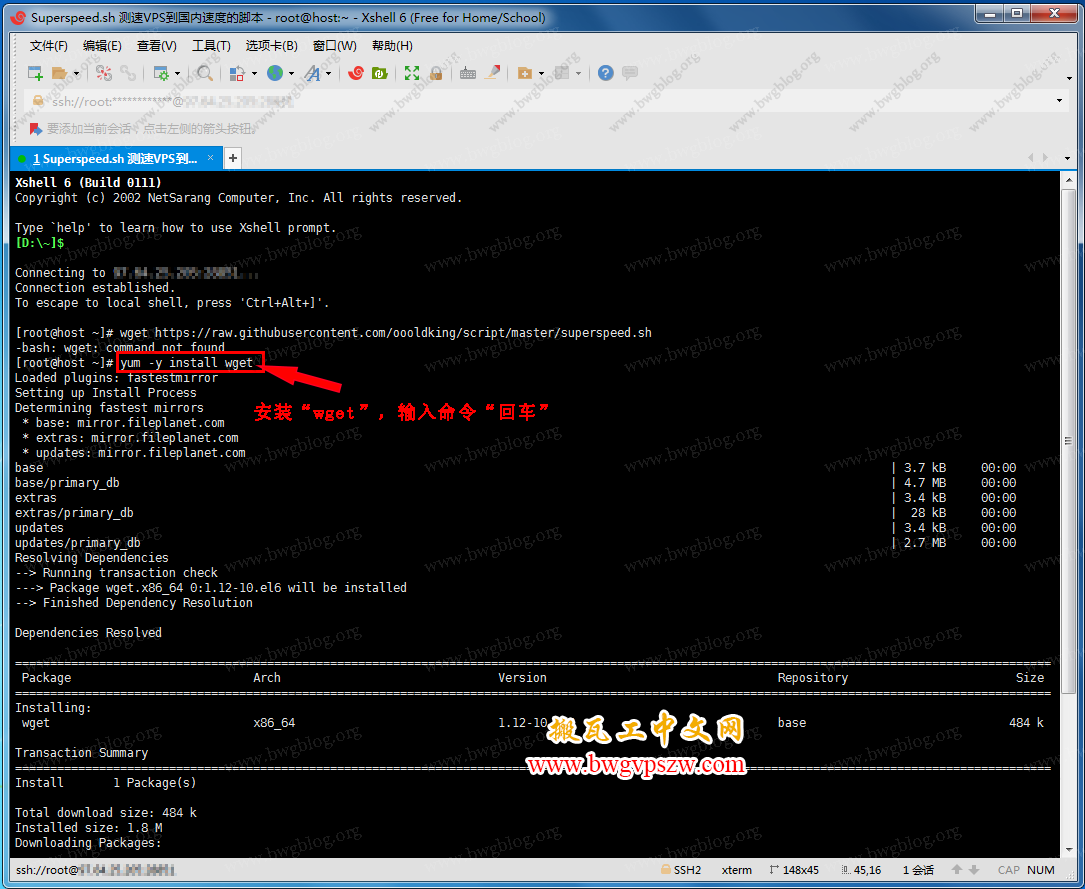Click the greyed window layout icon

click(x=562, y=73)
